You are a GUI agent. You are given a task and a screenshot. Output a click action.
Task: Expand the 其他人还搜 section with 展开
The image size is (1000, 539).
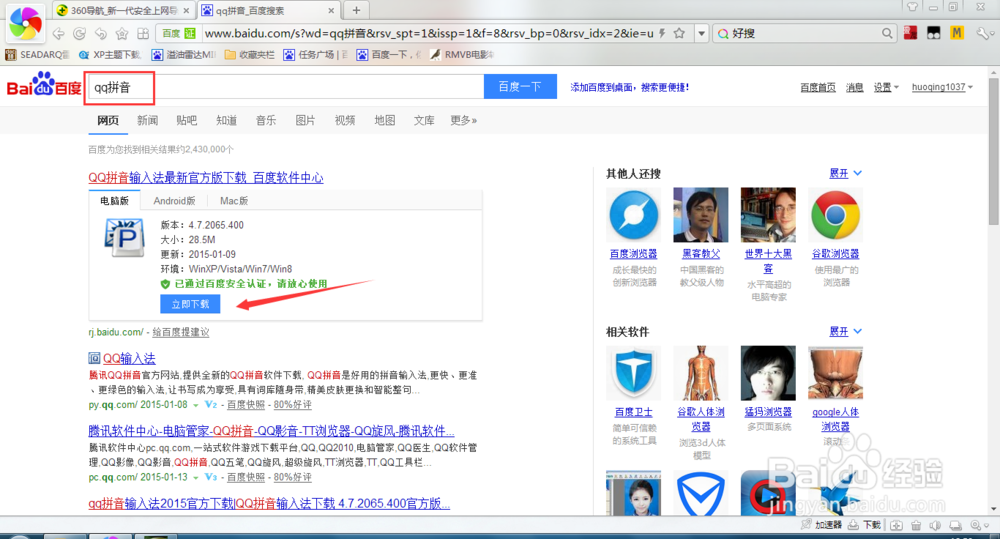[845, 173]
